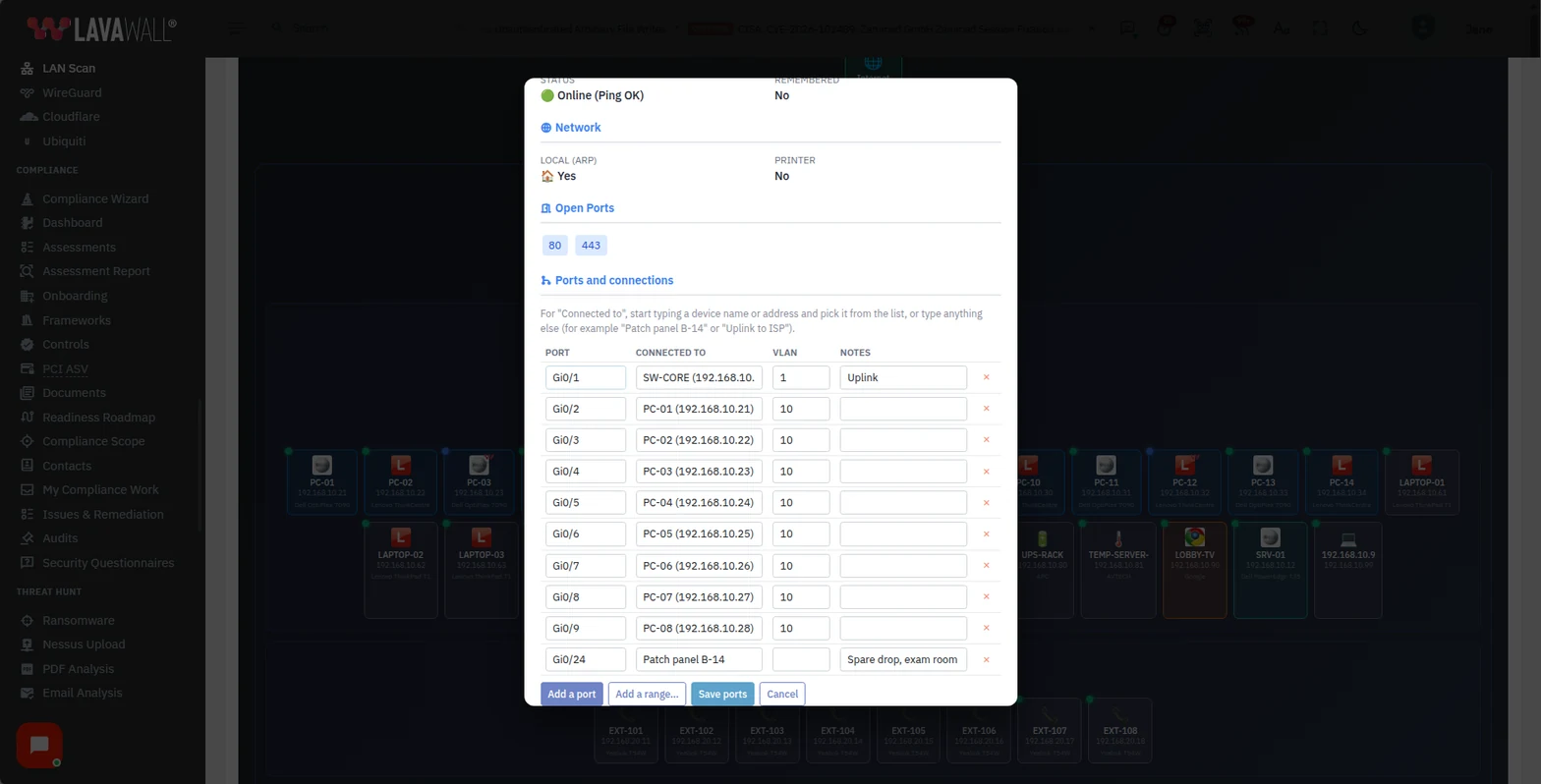This screenshot has height=784, width=1541.
Task: Click the PC-05 connected-to field
Action: pyautogui.click(x=699, y=534)
